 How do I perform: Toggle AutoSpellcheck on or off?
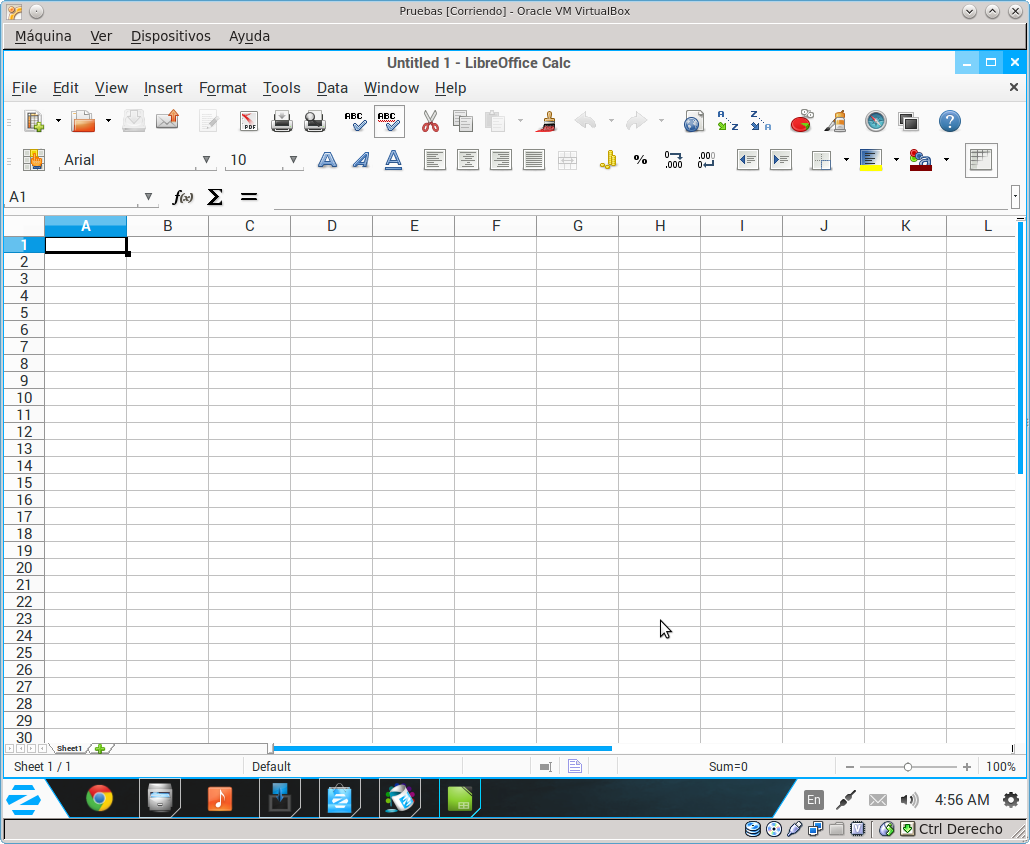pos(389,122)
